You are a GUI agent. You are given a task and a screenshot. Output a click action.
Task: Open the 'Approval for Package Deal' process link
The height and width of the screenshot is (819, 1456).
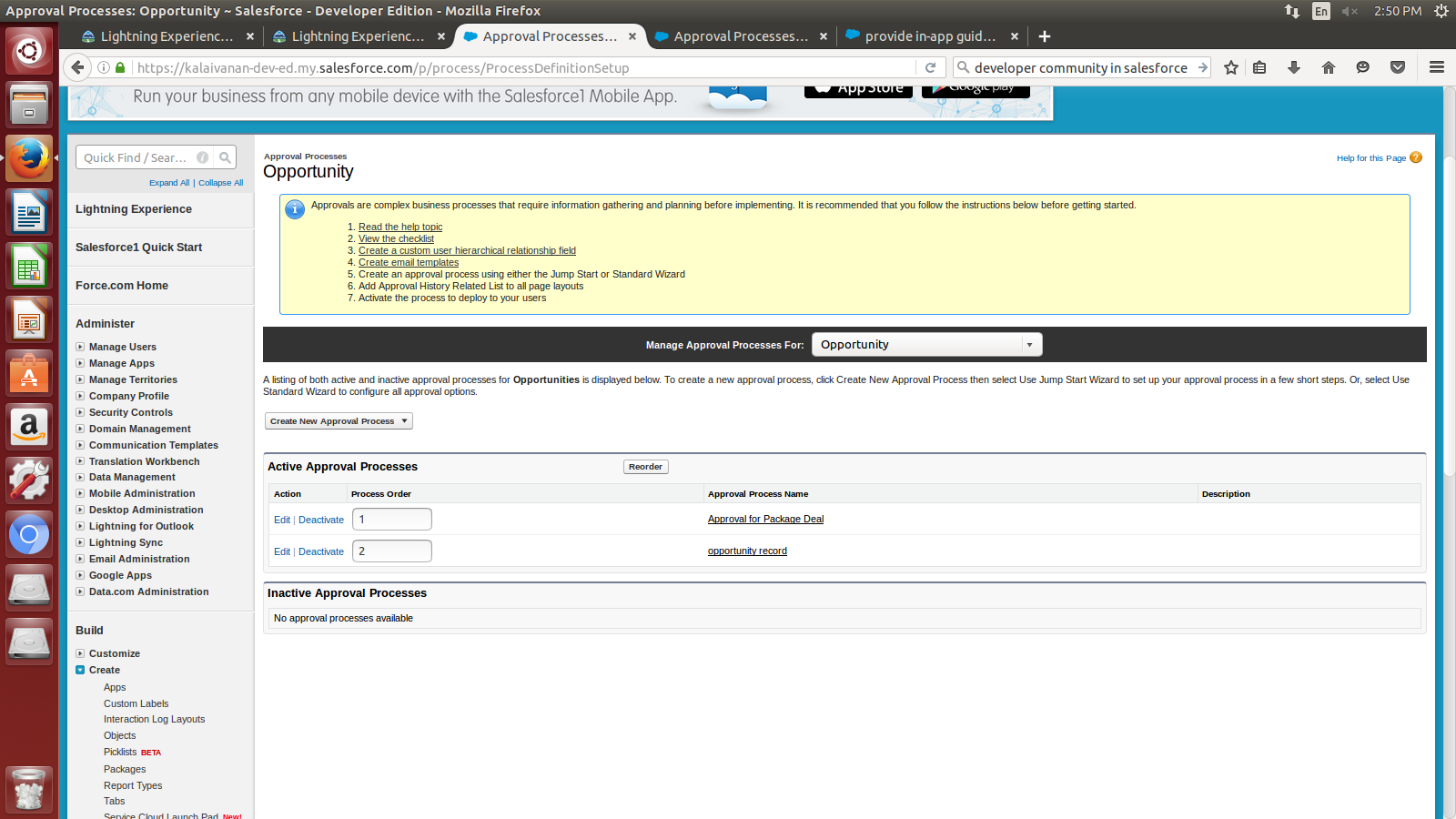coord(765,519)
